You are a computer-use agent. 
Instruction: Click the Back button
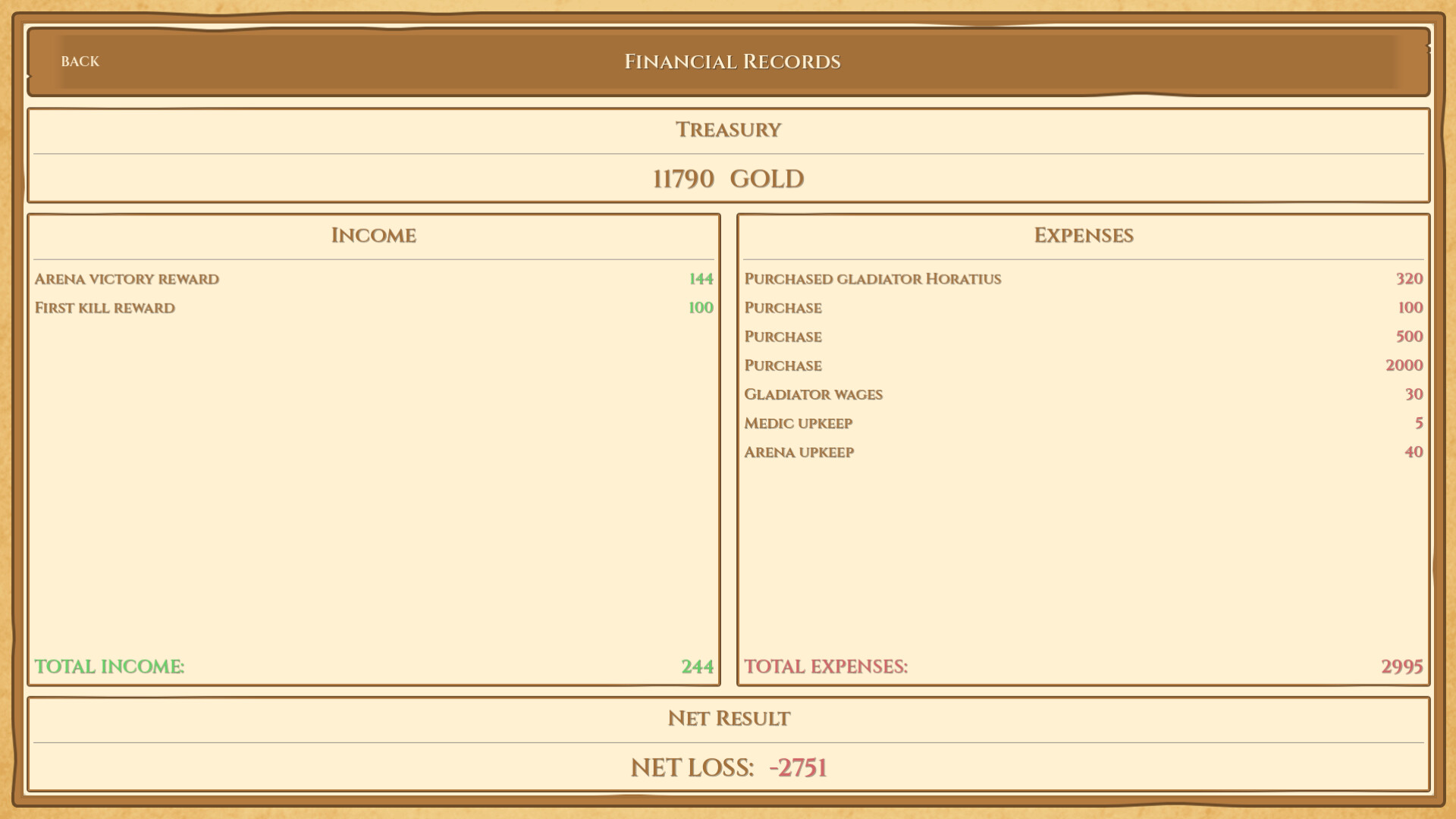point(80,61)
